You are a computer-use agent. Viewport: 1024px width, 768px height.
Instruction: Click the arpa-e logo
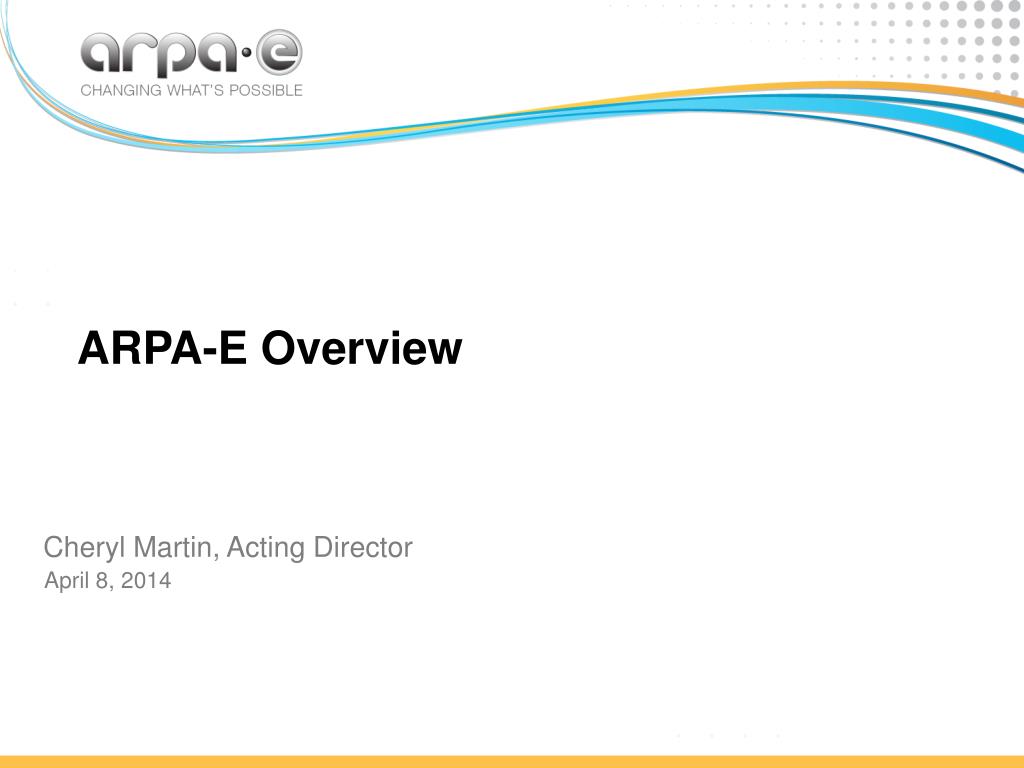click(191, 54)
